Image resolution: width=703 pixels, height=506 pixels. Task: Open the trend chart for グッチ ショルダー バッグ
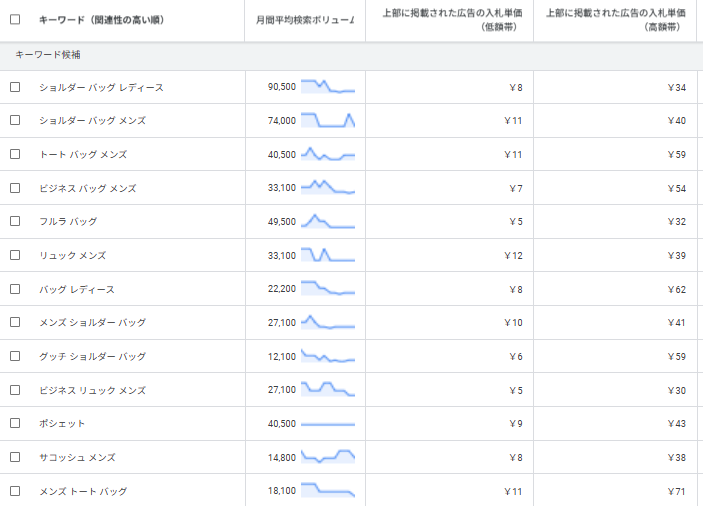tap(328, 356)
